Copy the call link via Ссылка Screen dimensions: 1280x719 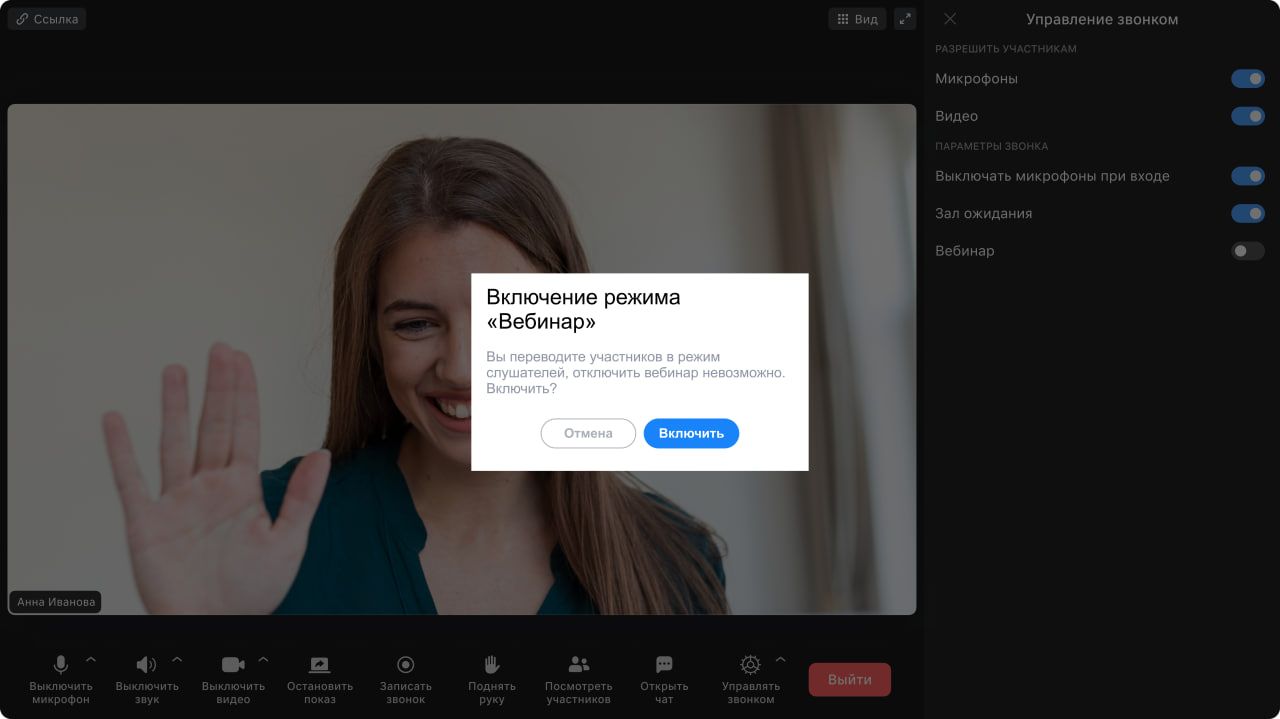[47, 19]
